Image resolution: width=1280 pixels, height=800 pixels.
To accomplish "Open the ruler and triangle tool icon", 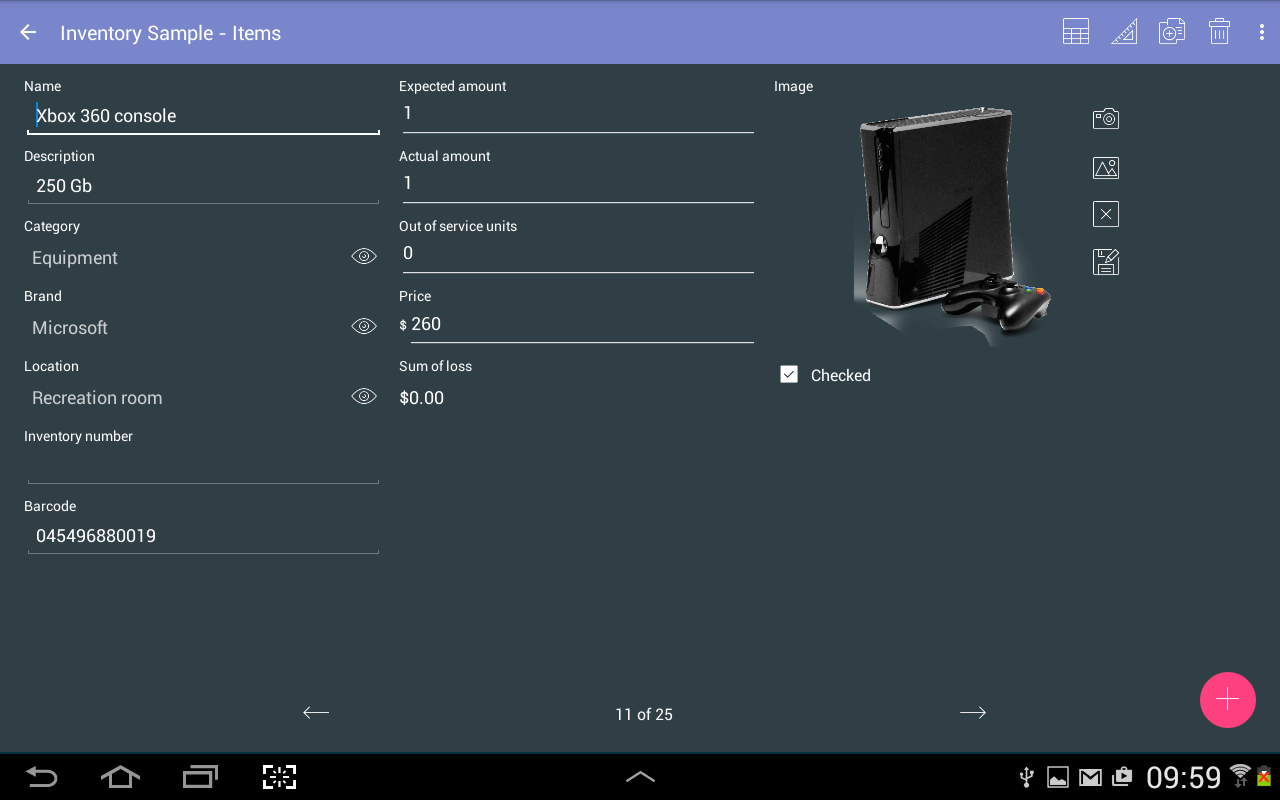I will pyautogui.click(x=1124, y=32).
